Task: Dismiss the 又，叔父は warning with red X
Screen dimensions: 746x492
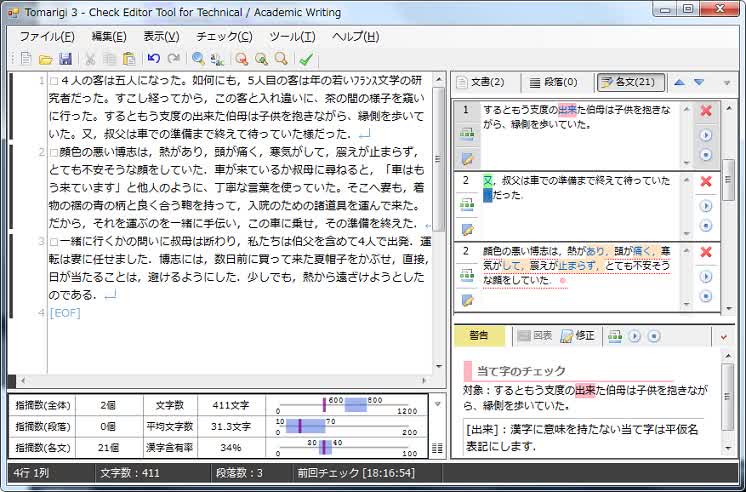Action: (x=706, y=181)
